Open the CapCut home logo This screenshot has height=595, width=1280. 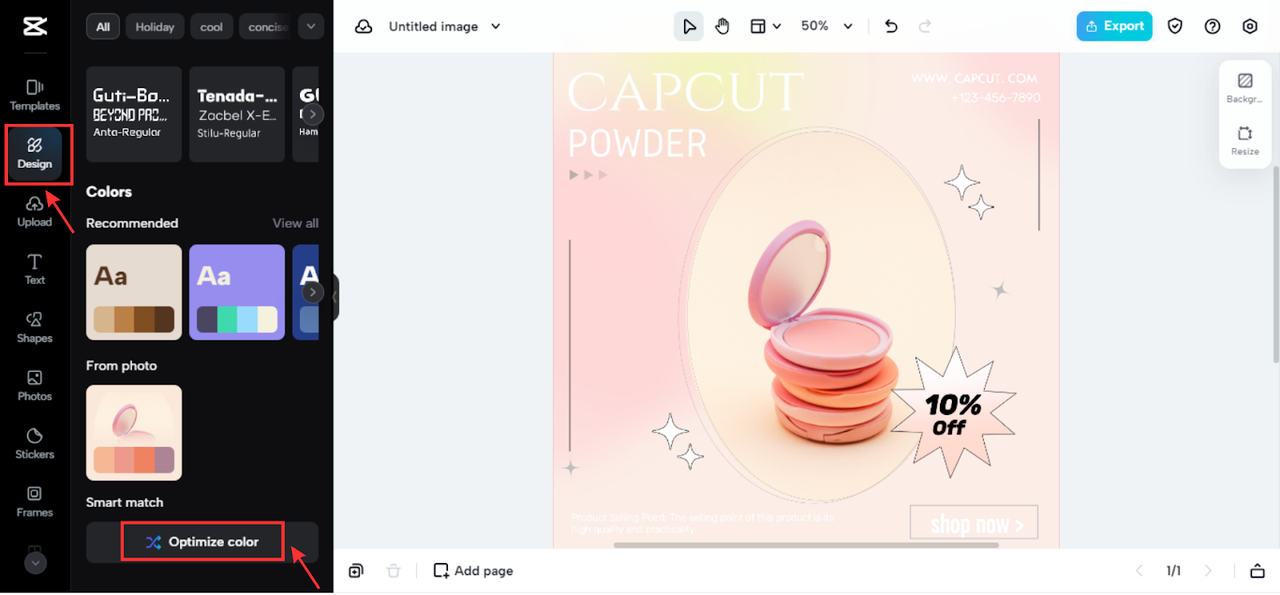coord(34,27)
